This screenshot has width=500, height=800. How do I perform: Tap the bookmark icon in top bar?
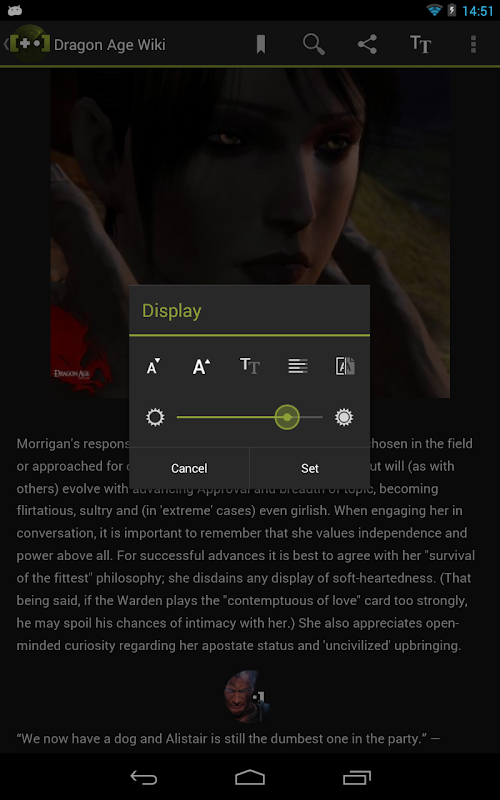point(261,44)
